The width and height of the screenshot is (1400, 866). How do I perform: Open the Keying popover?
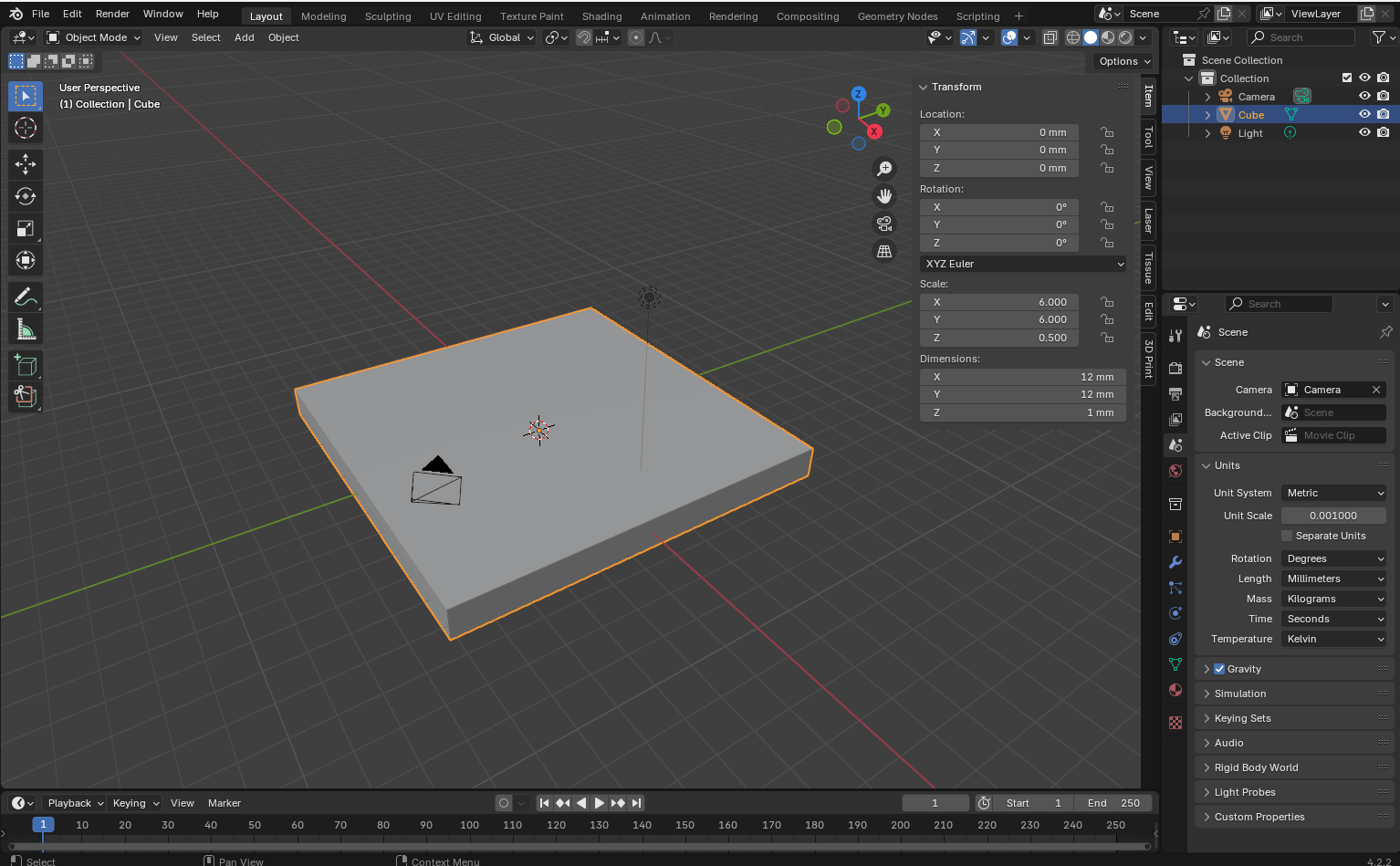[x=135, y=803]
